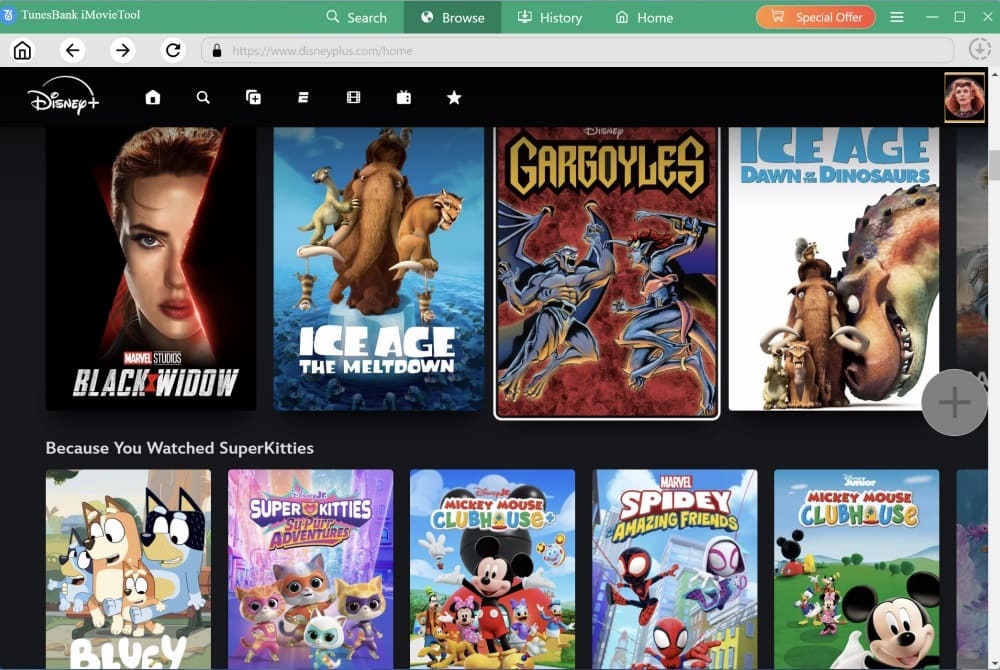1000x670 pixels.
Task: Open Disney+ originals icon
Action: (304, 97)
